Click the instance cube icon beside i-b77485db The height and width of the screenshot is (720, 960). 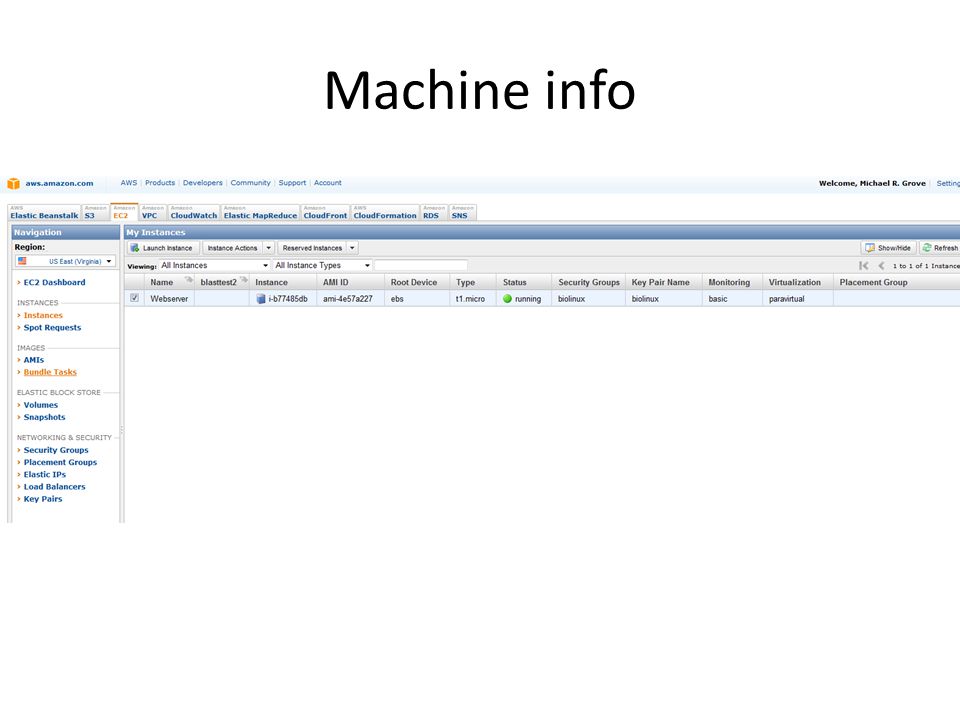pos(261,299)
